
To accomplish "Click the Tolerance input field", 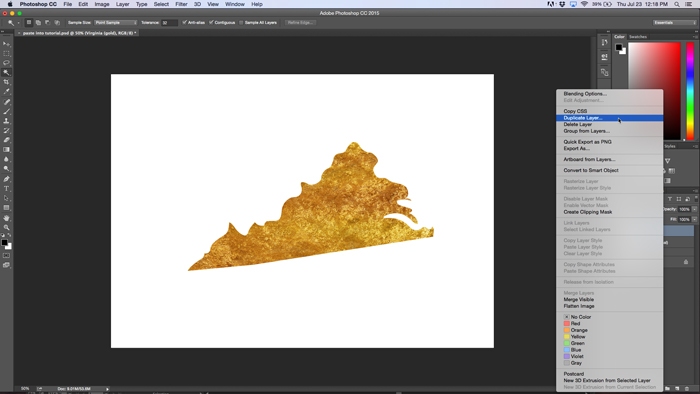I will [x=169, y=22].
